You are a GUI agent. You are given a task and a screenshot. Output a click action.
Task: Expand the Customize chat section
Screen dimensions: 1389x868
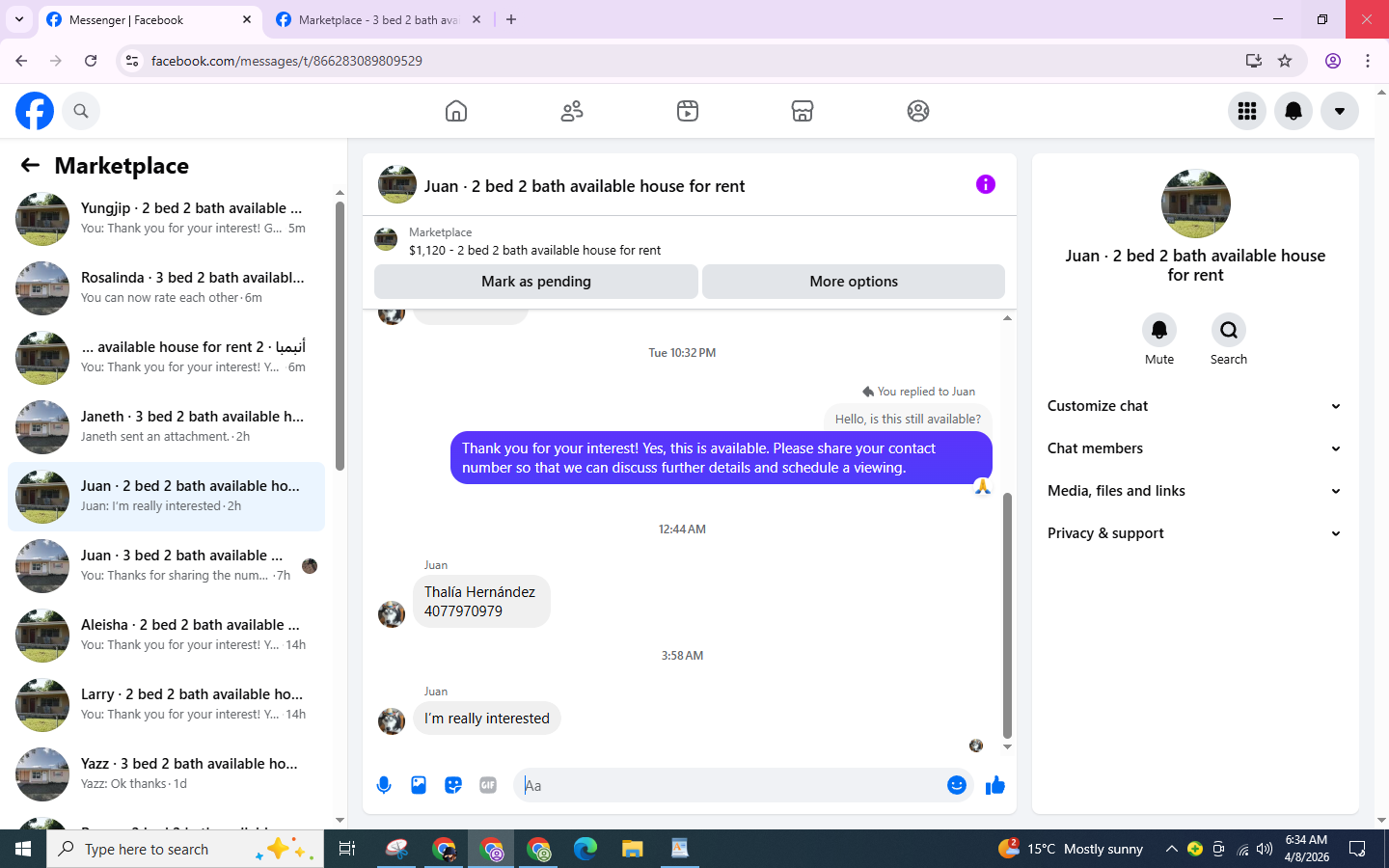pyautogui.click(x=1195, y=406)
